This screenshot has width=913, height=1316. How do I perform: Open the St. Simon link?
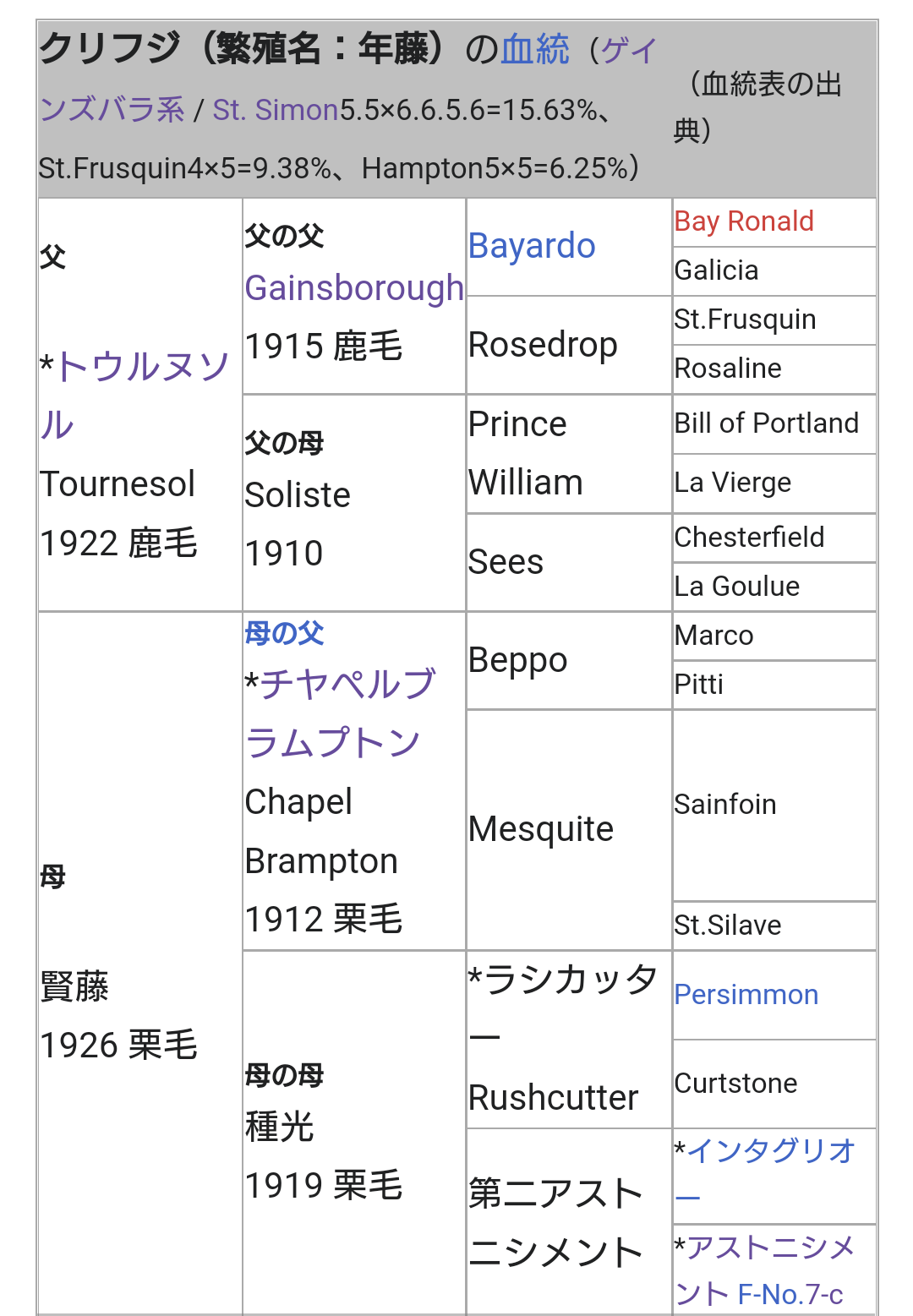tap(275, 110)
